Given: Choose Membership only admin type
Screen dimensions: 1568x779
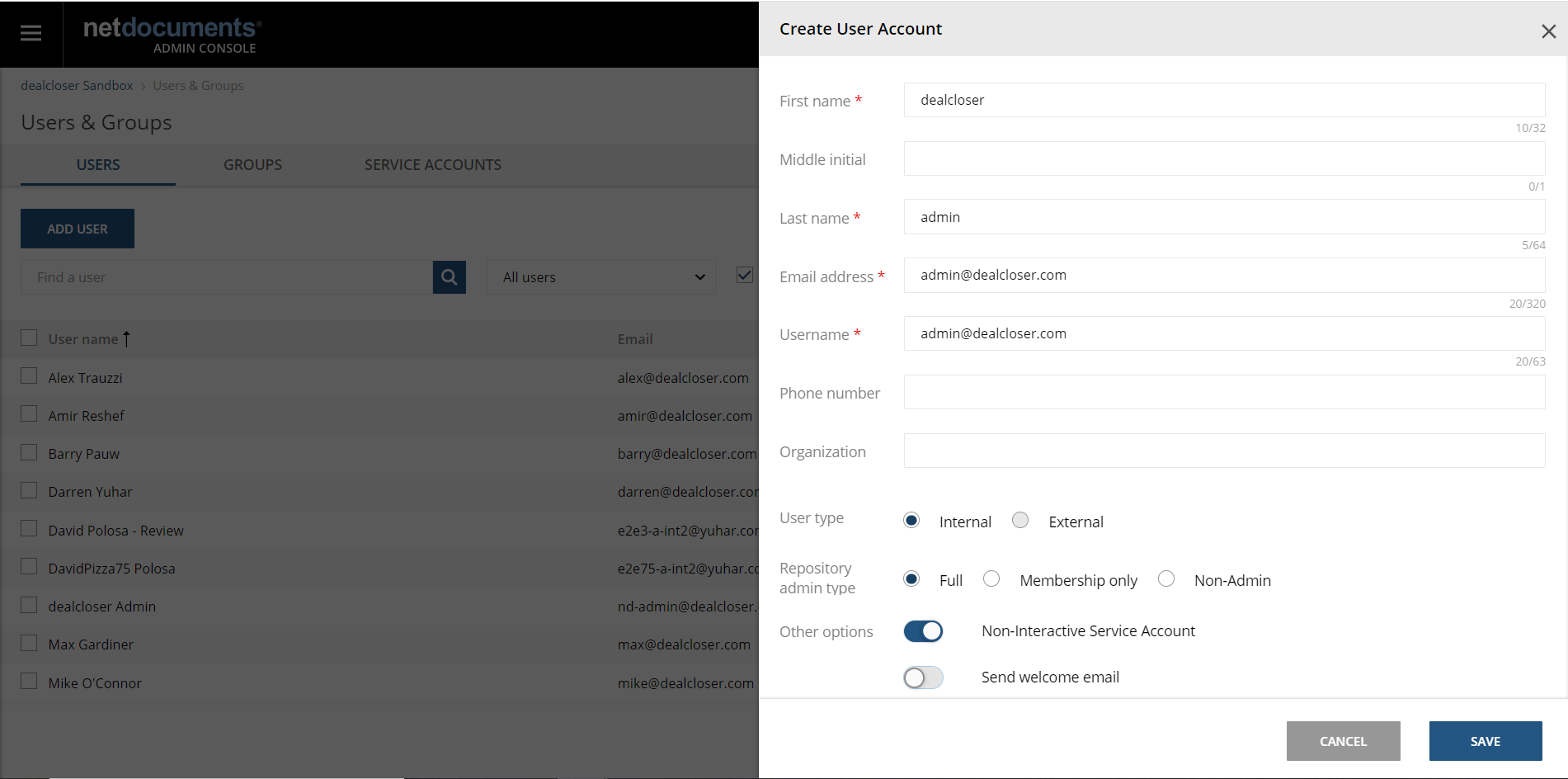Looking at the screenshot, I should tap(991, 579).
